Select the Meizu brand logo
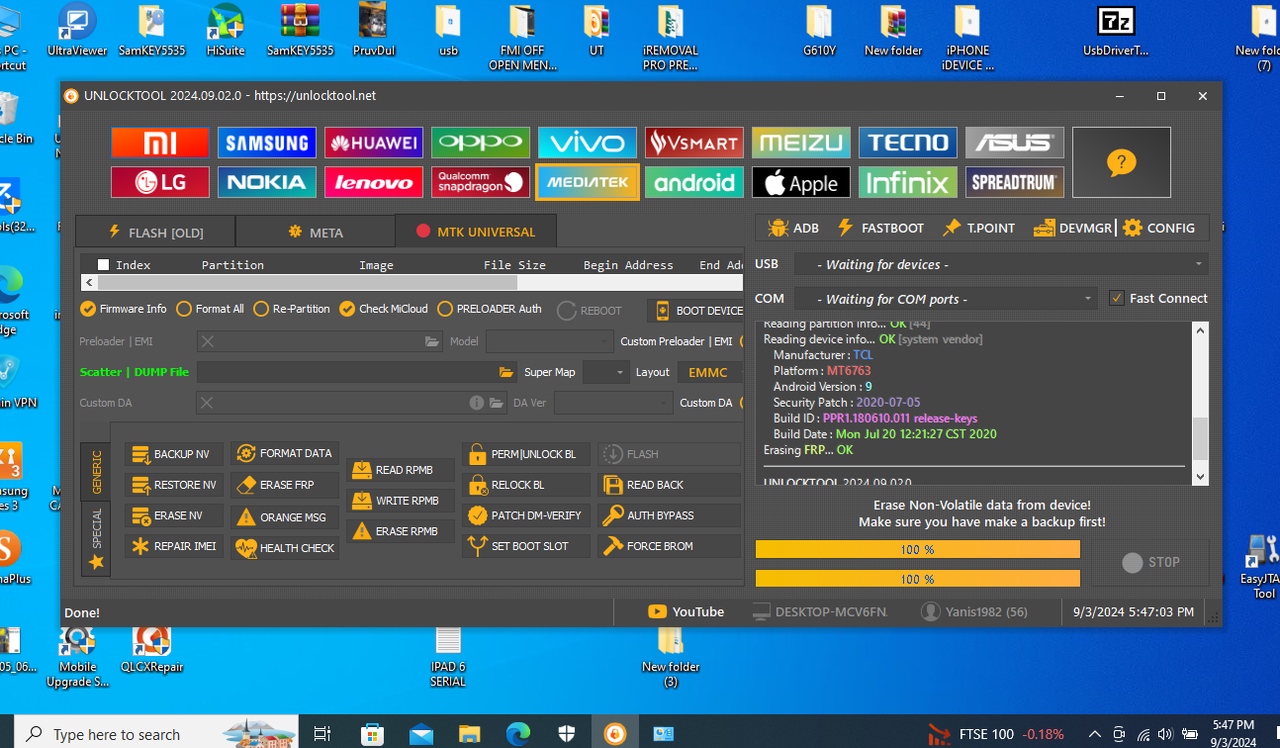Screen dimensions: 1280x748 pos(801,142)
